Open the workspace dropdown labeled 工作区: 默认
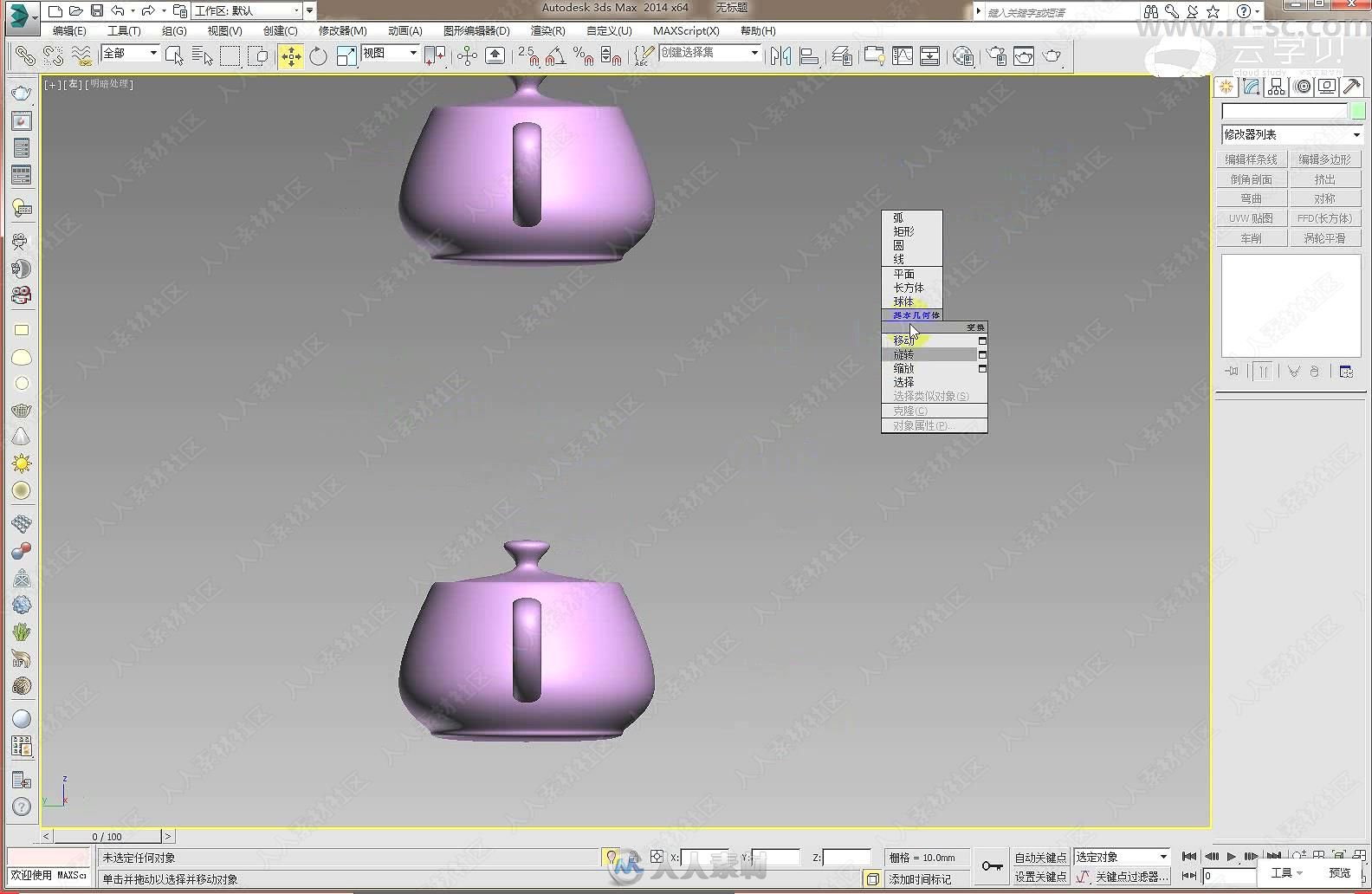This screenshot has width=1372, height=894. [248, 11]
